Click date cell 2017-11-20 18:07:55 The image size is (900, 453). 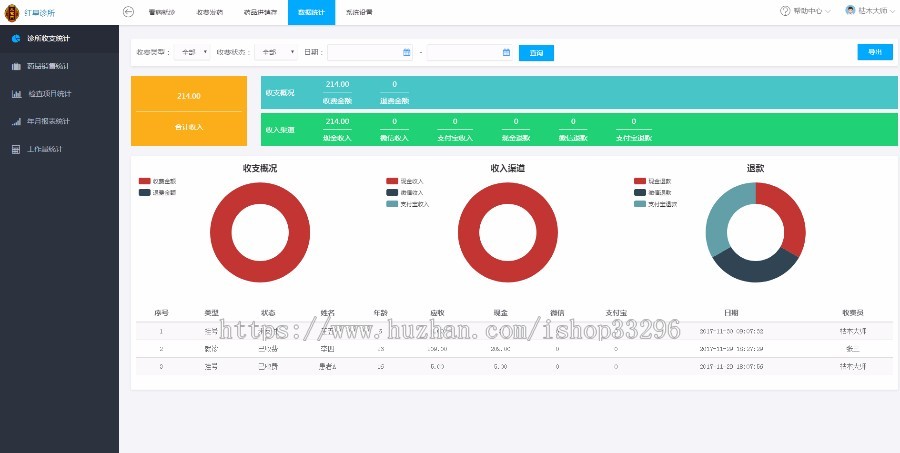coord(731,367)
